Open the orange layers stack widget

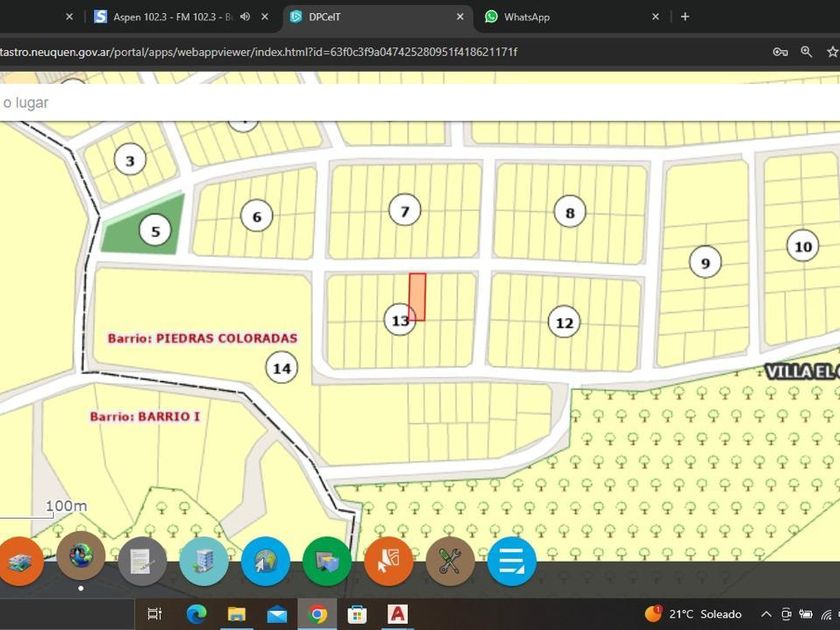20,562
